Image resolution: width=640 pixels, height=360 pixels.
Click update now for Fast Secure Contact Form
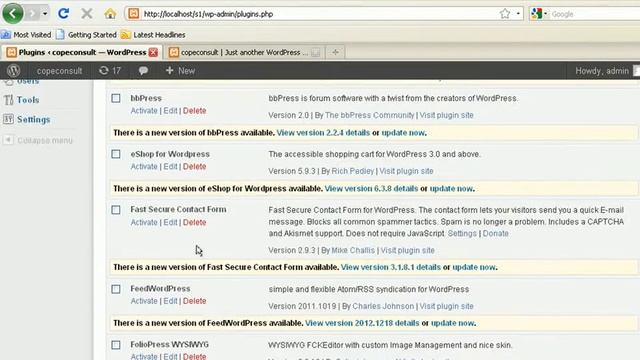[474, 267]
